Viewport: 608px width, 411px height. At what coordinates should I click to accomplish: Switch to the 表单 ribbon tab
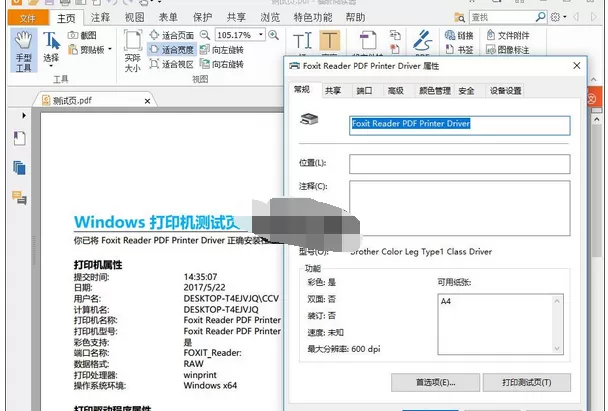tap(168, 17)
